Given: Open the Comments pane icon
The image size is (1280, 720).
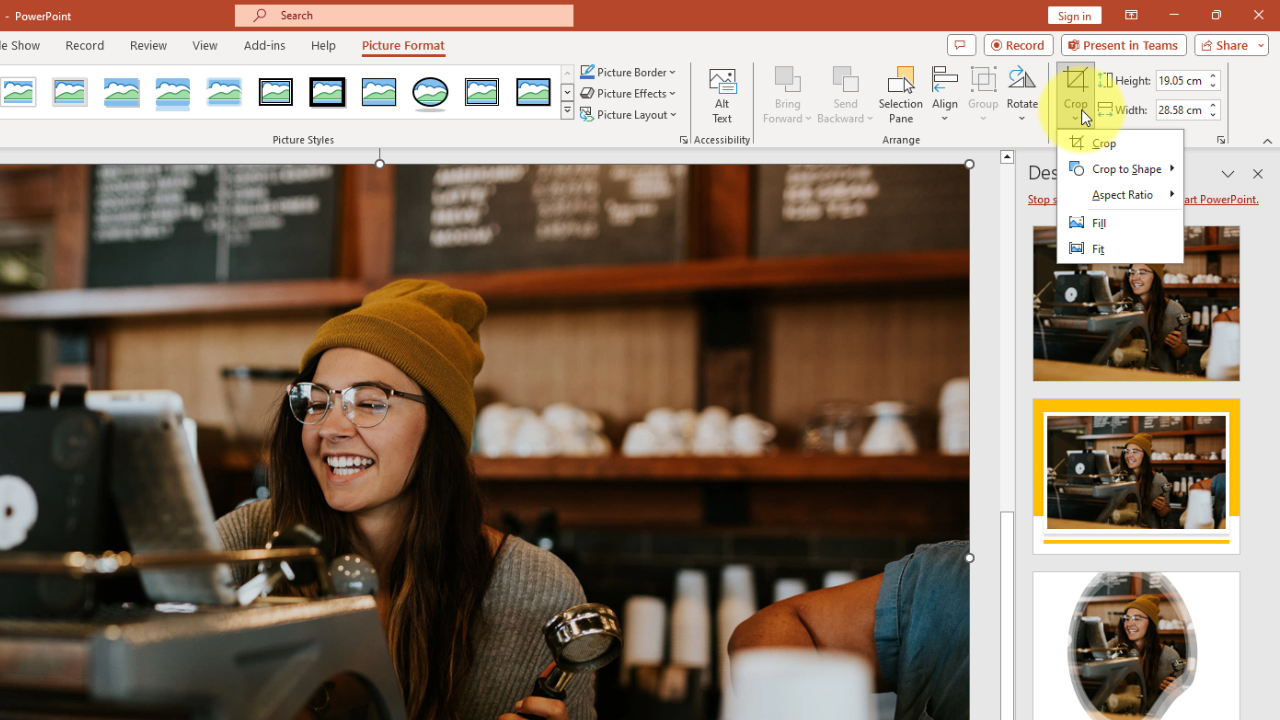Looking at the screenshot, I should tap(961, 45).
